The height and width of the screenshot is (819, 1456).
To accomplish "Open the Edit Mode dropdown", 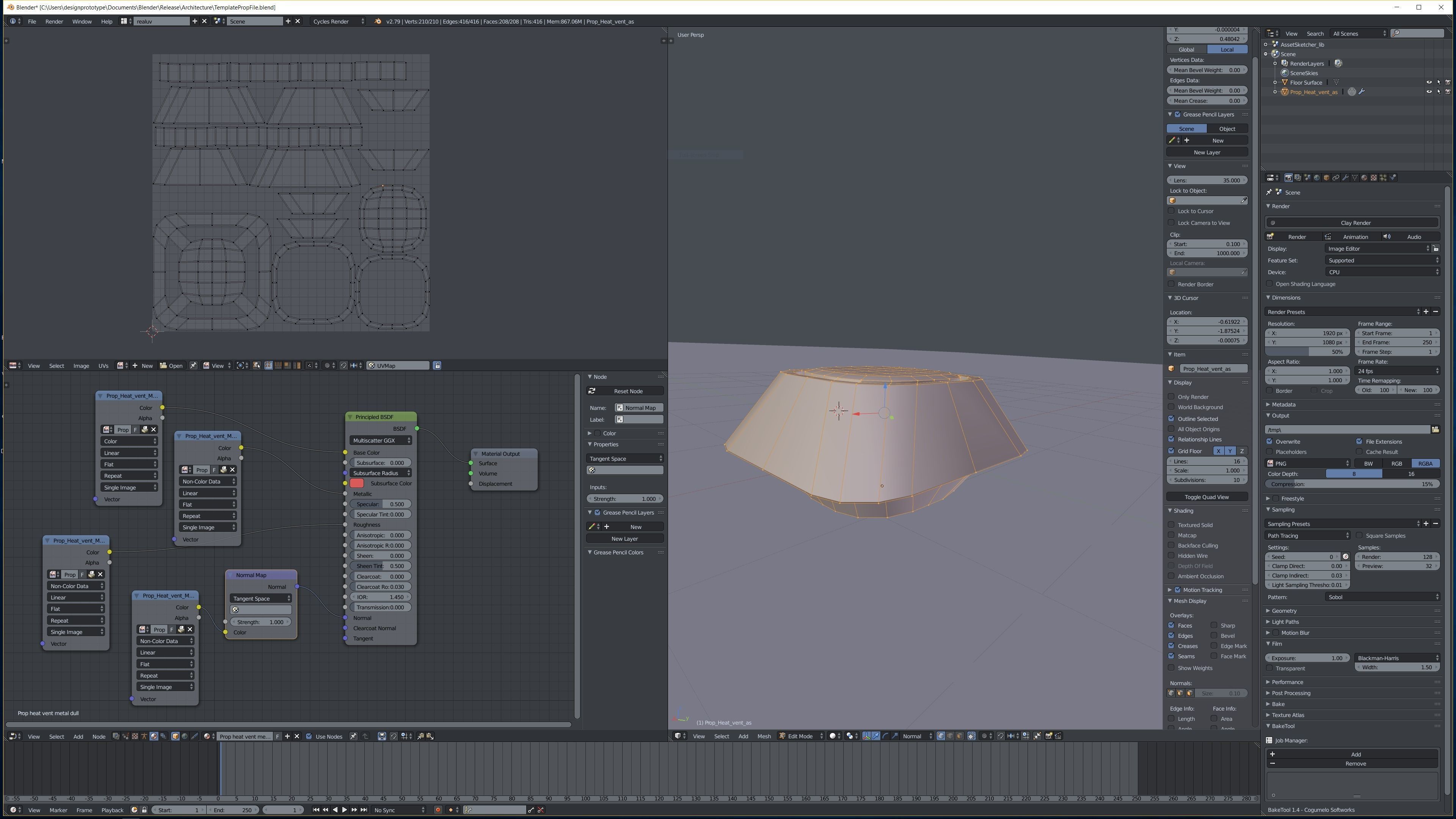I will [800, 736].
